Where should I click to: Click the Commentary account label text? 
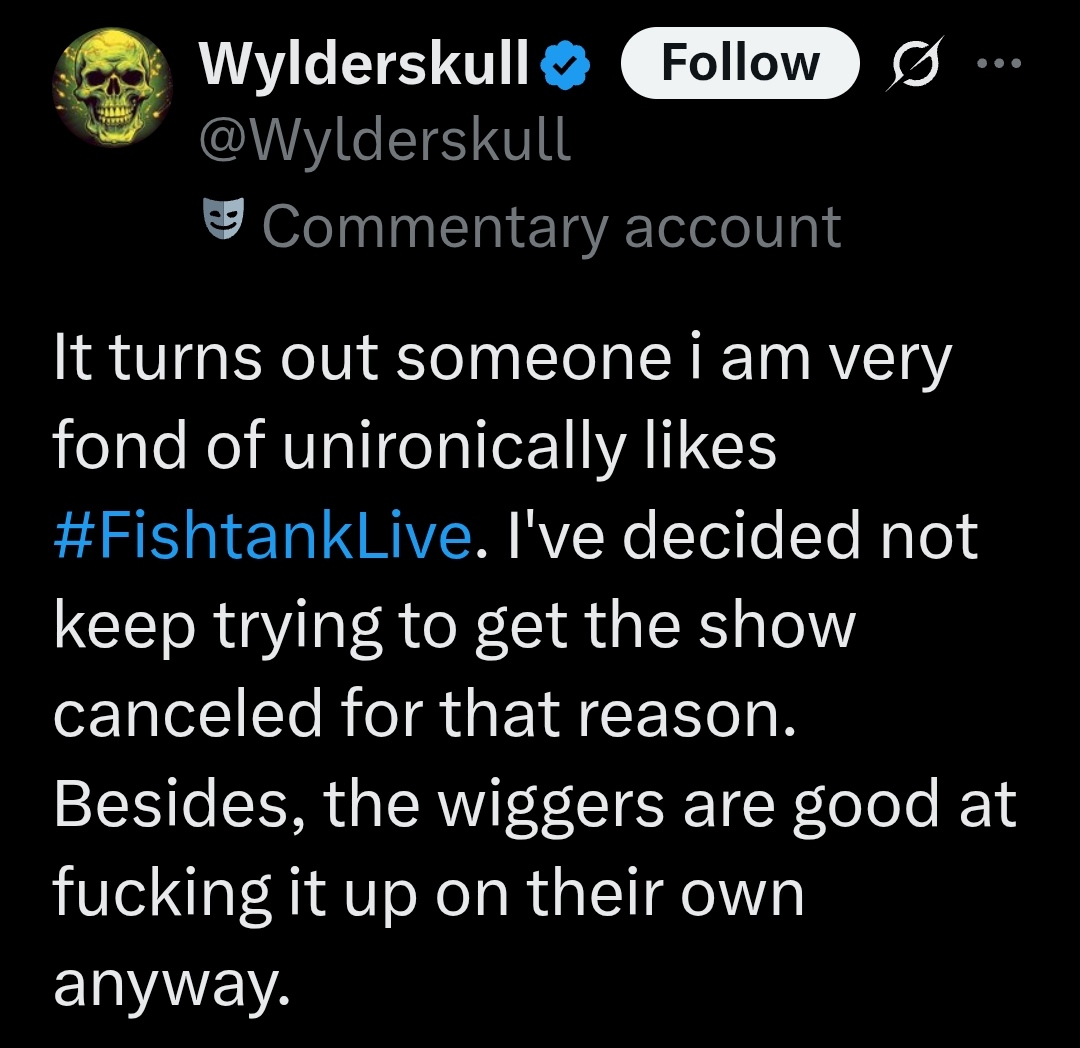551,227
